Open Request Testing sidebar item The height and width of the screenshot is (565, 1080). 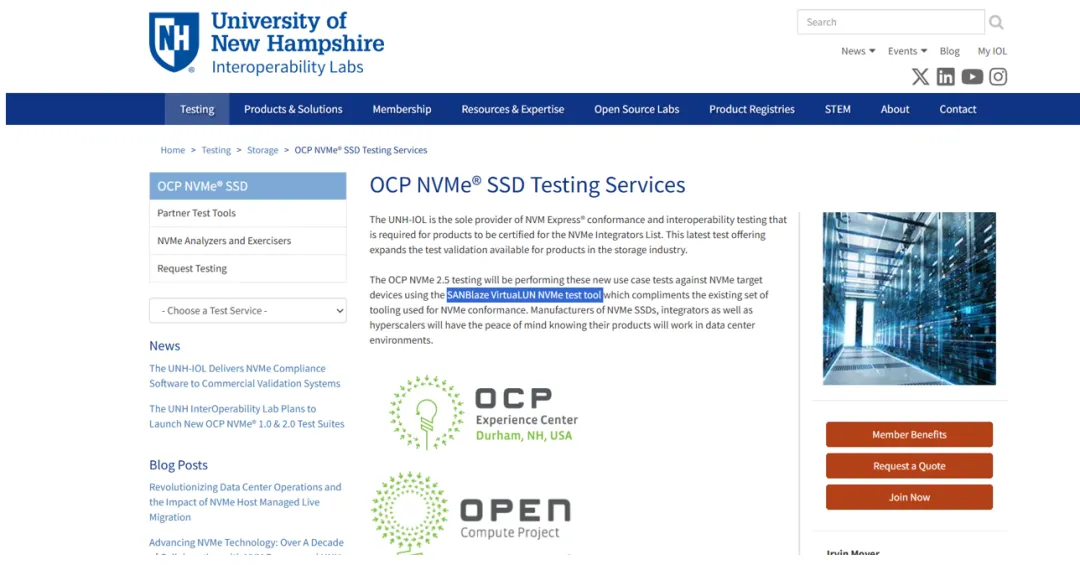tap(248, 268)
